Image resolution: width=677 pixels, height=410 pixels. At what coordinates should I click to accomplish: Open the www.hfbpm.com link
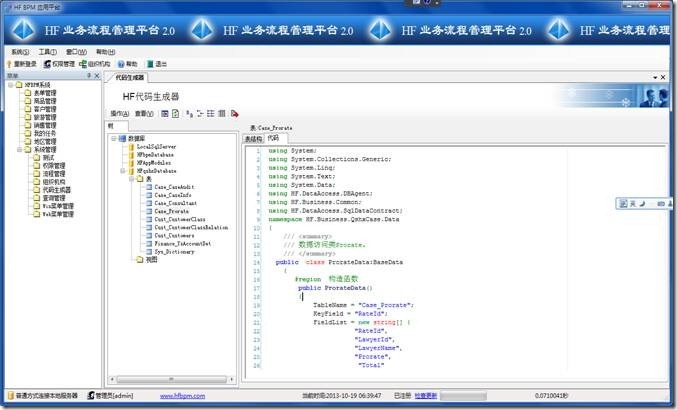(182, 396)
